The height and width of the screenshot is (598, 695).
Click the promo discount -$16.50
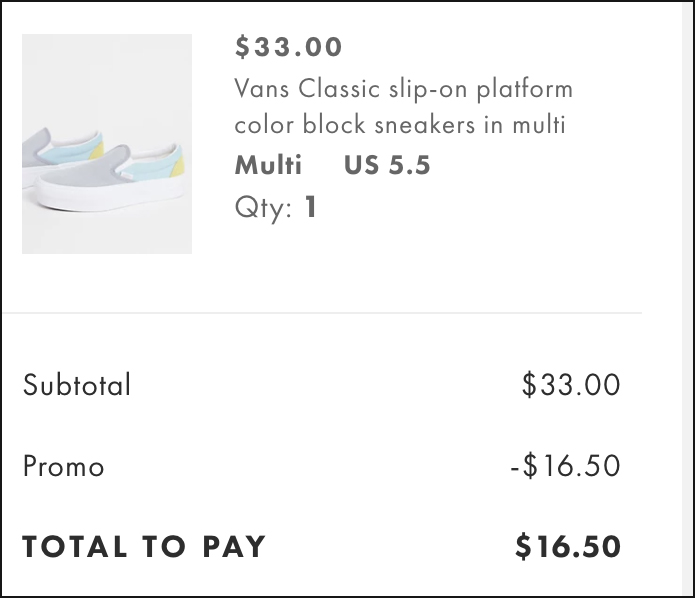point(564,466)
